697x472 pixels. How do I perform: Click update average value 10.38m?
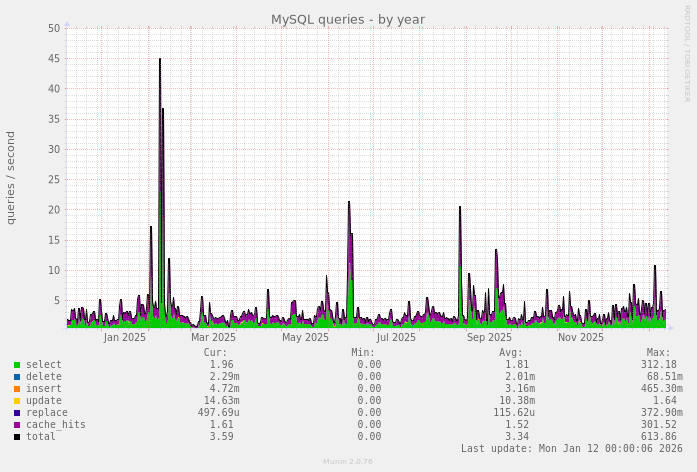point(517,400)
